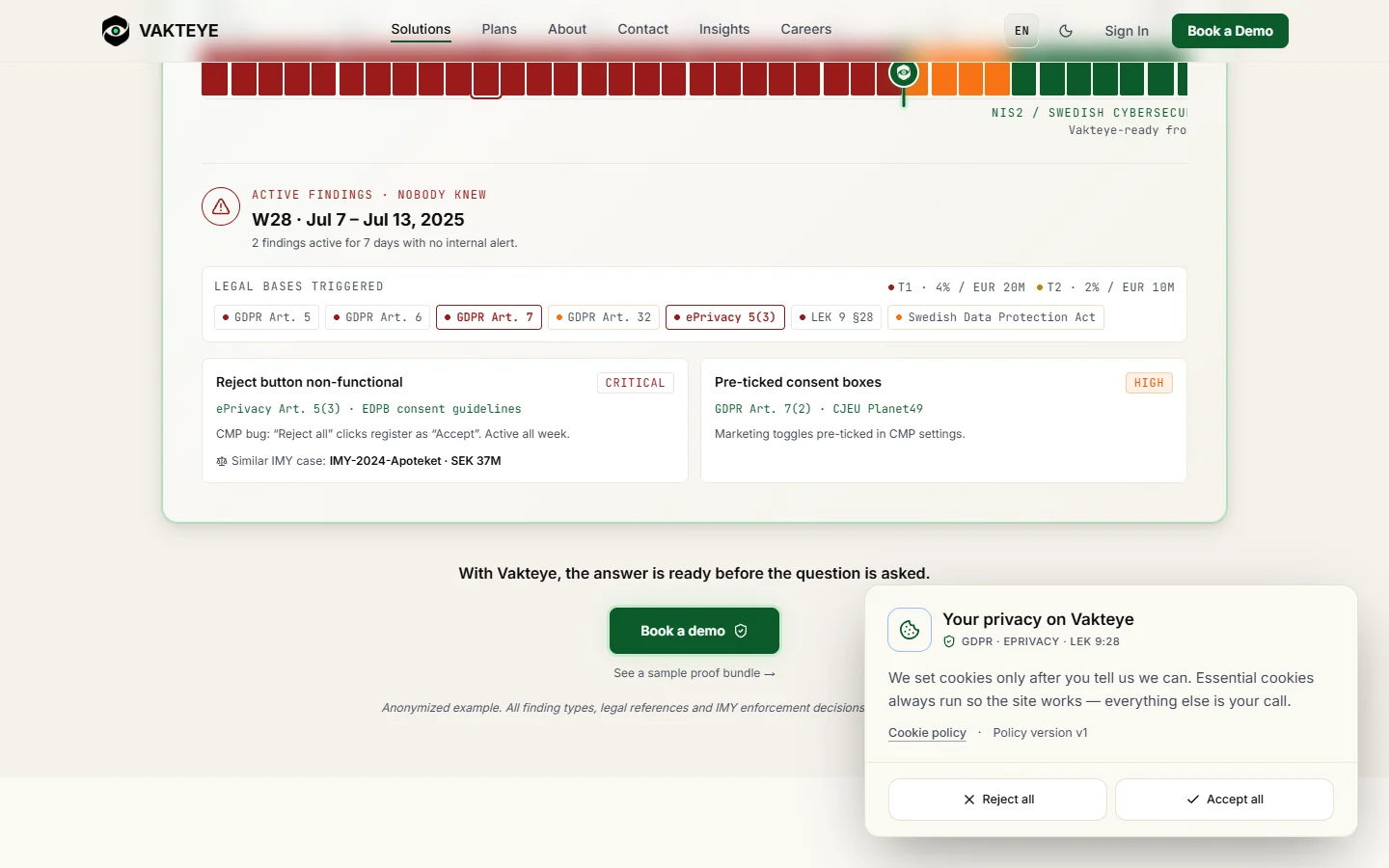Select the GDPR Art. 32 chip

[x=604, y=317]
